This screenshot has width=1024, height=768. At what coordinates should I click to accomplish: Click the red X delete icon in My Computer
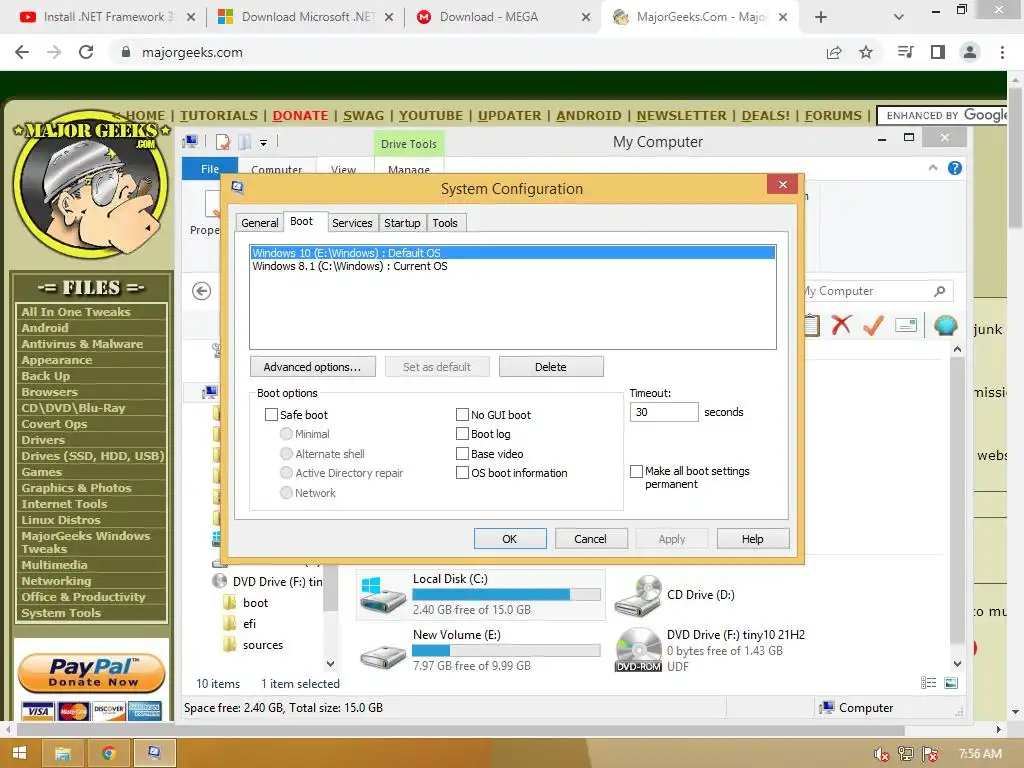[x=841, y=325]
